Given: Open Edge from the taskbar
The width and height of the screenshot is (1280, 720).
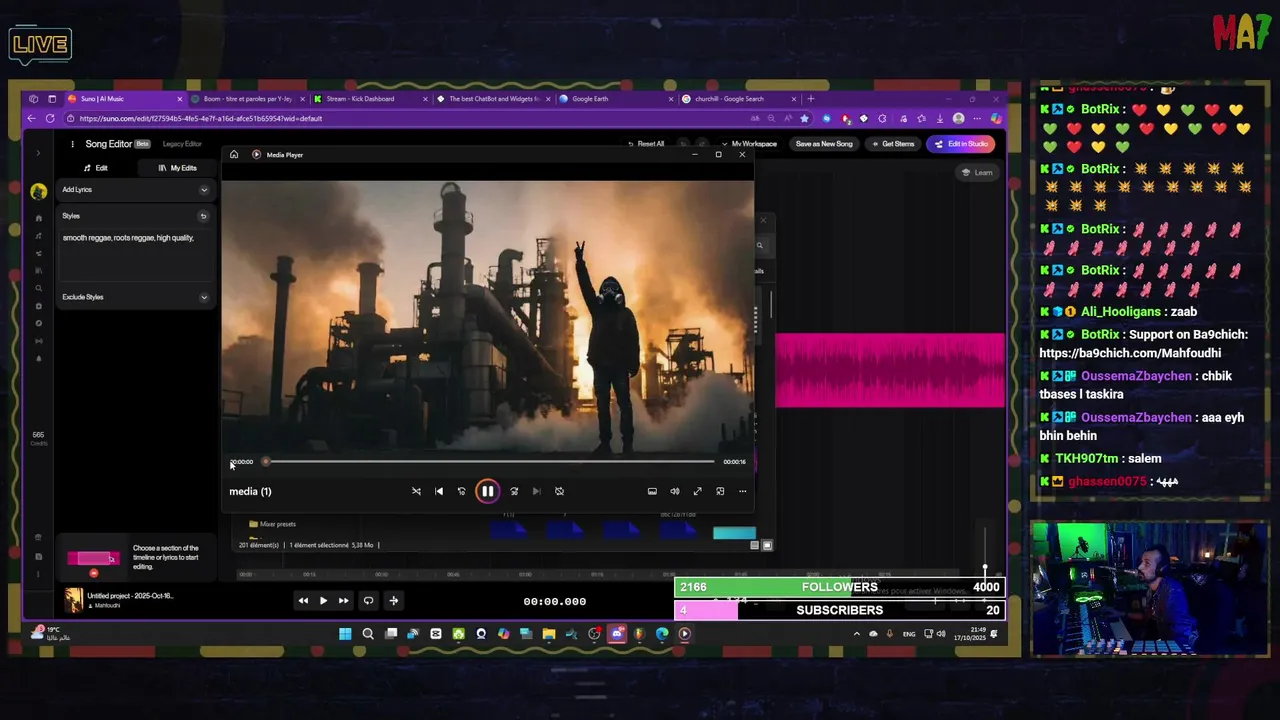Looking at the screenshot, I should coord(662,634).
